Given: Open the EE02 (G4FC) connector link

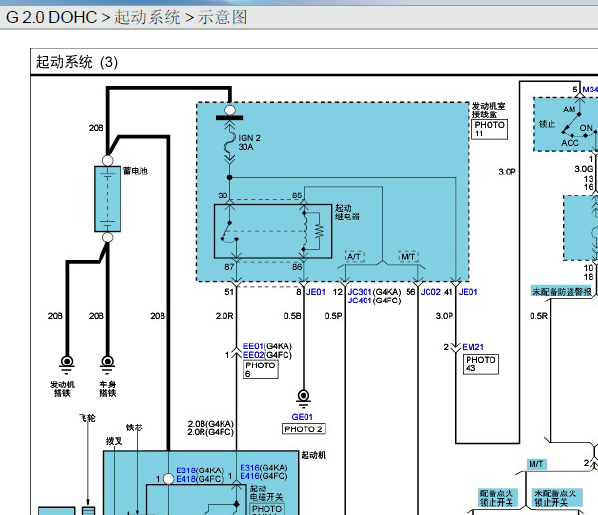Looking at the screenshot, I should (253, 355).
